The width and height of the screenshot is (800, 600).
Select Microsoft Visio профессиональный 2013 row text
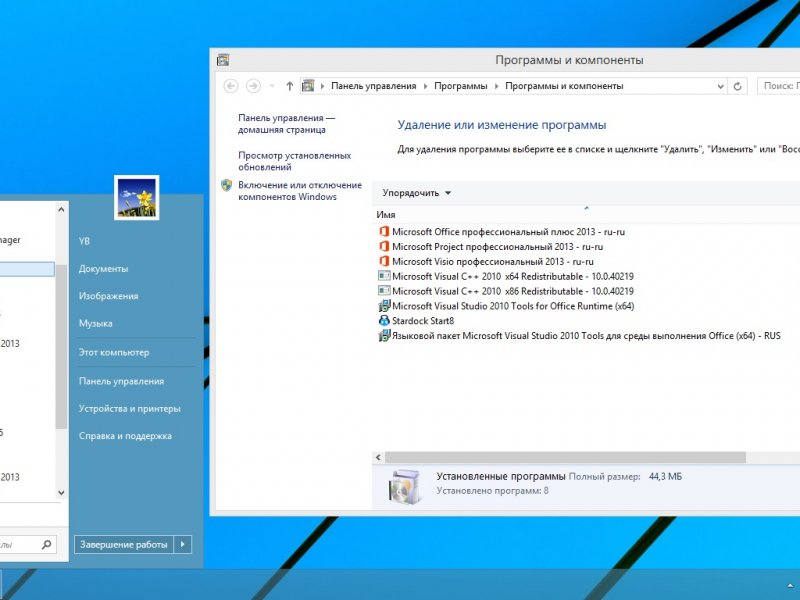pos(493,261)
